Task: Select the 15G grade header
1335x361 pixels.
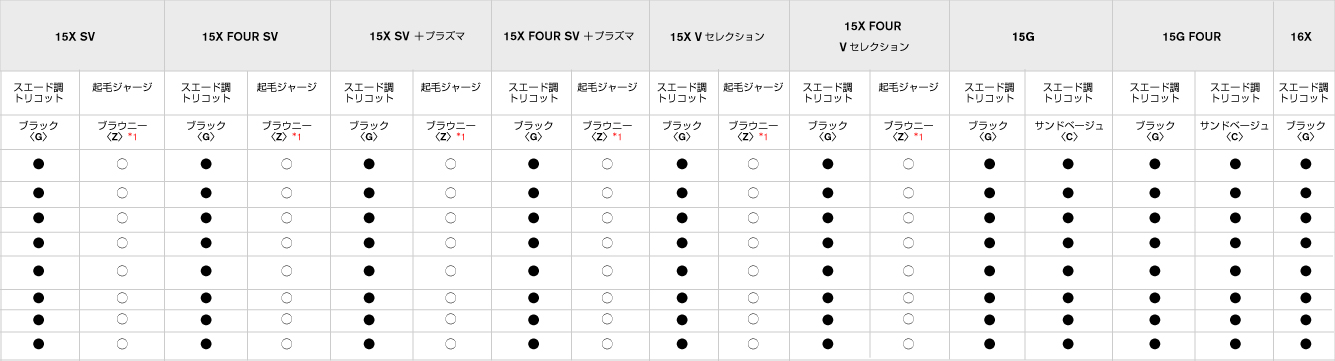Action: 1029,36
